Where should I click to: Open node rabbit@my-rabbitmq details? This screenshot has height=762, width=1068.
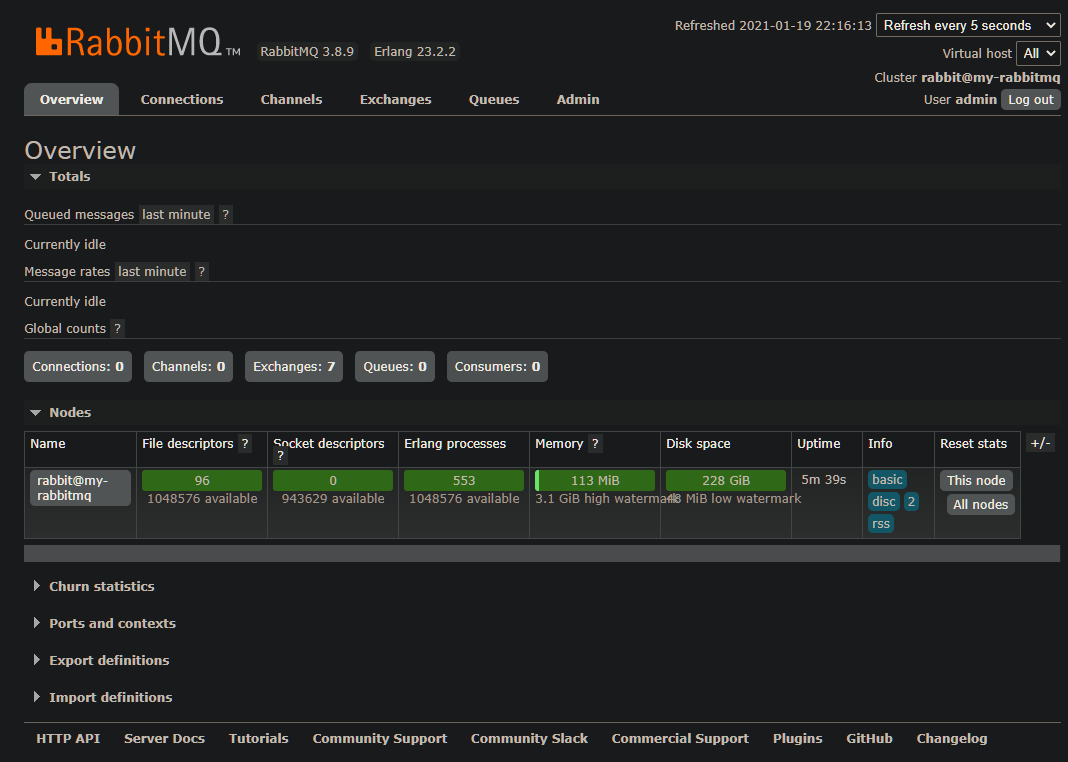[80, 488]
